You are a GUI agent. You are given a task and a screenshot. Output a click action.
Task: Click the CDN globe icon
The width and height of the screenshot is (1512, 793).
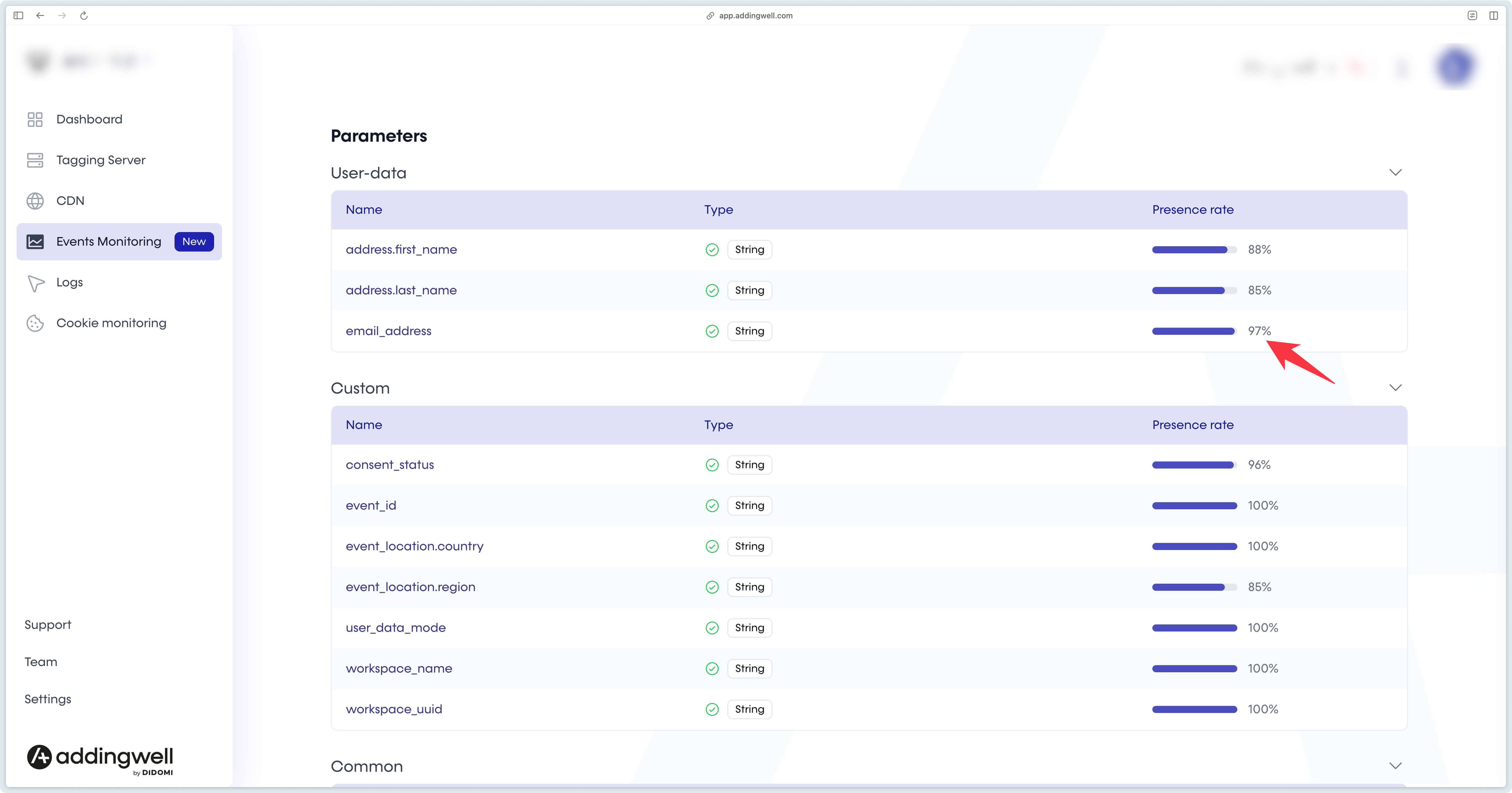click(x=35, y=201)
